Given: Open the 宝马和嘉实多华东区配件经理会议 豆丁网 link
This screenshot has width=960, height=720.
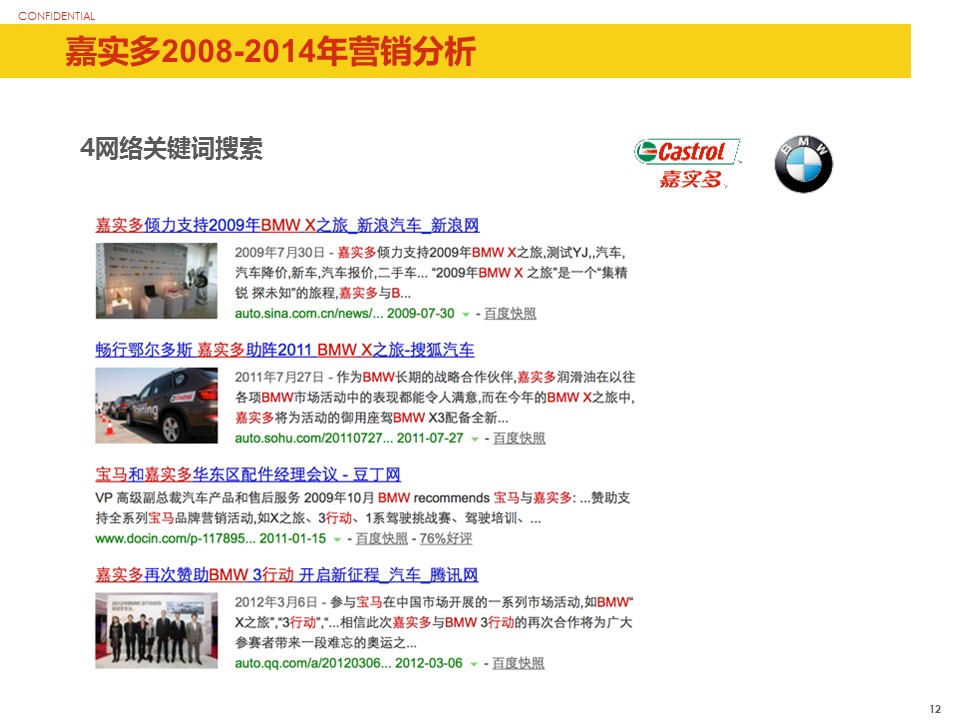Looking at the screenshot, I should [248, 474].
